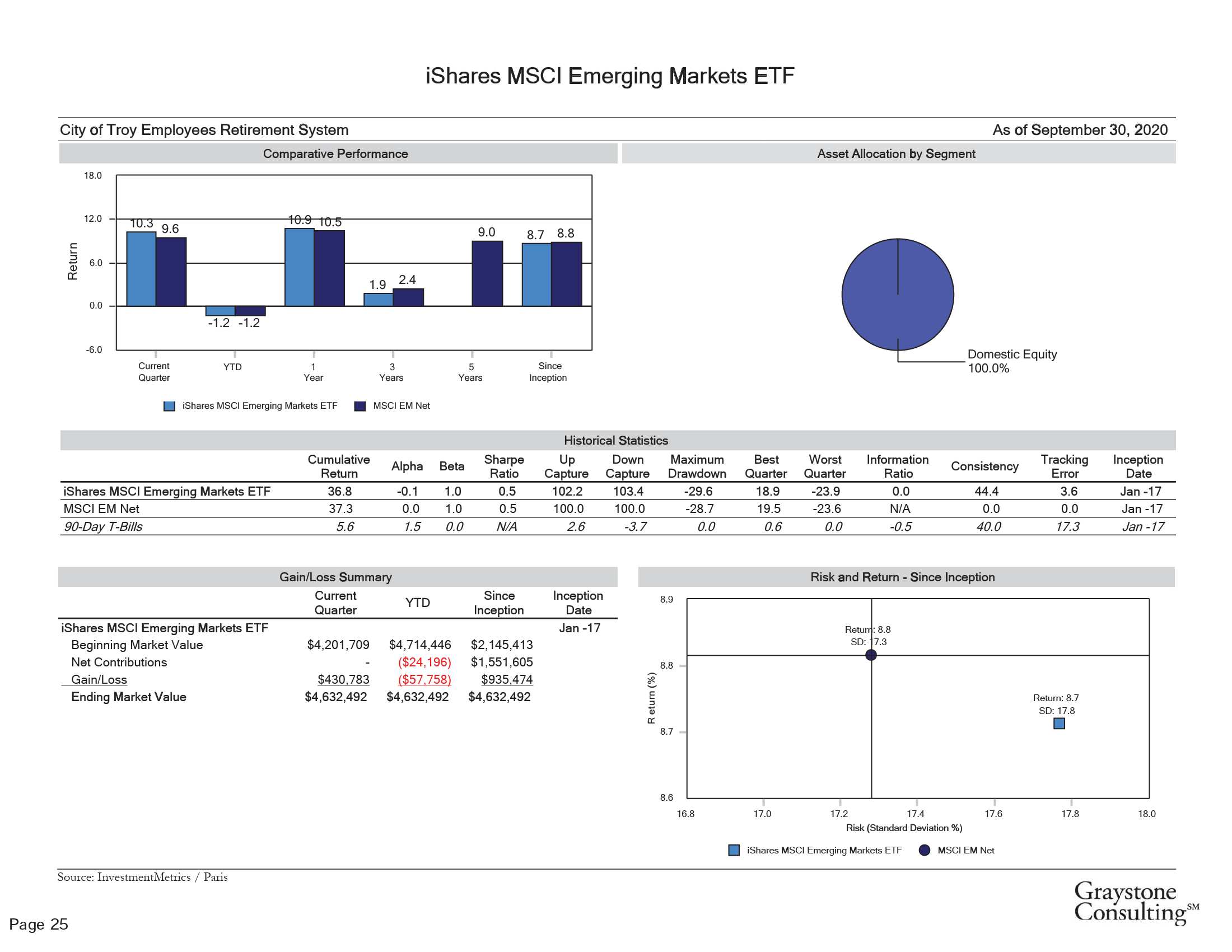
Task: Click the 9.6 Current Quarter benchmark bar label
Action: click(170, 228)
